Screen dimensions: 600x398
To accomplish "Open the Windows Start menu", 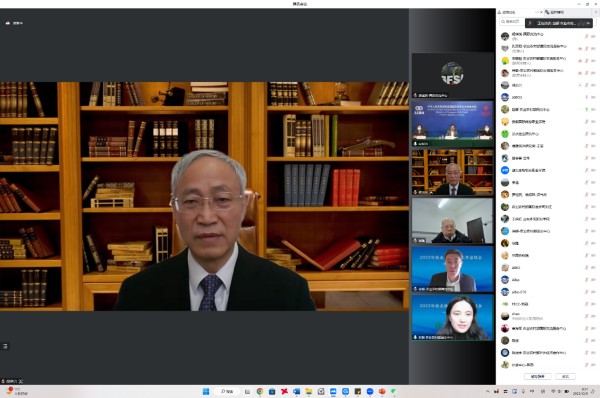I will [206, 391].
